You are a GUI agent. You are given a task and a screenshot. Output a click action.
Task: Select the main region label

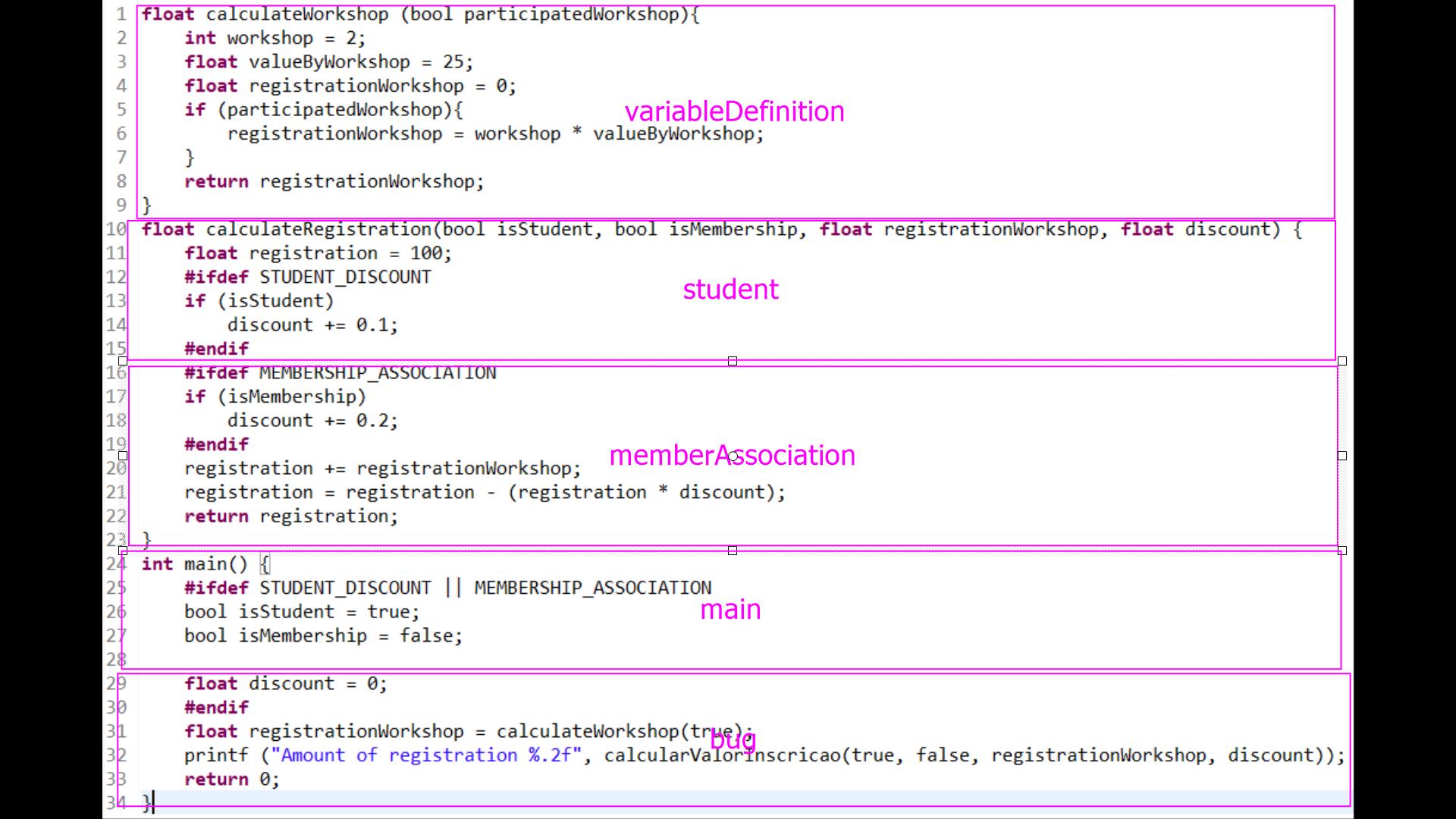pyautogui.click(x=730, y=609)
